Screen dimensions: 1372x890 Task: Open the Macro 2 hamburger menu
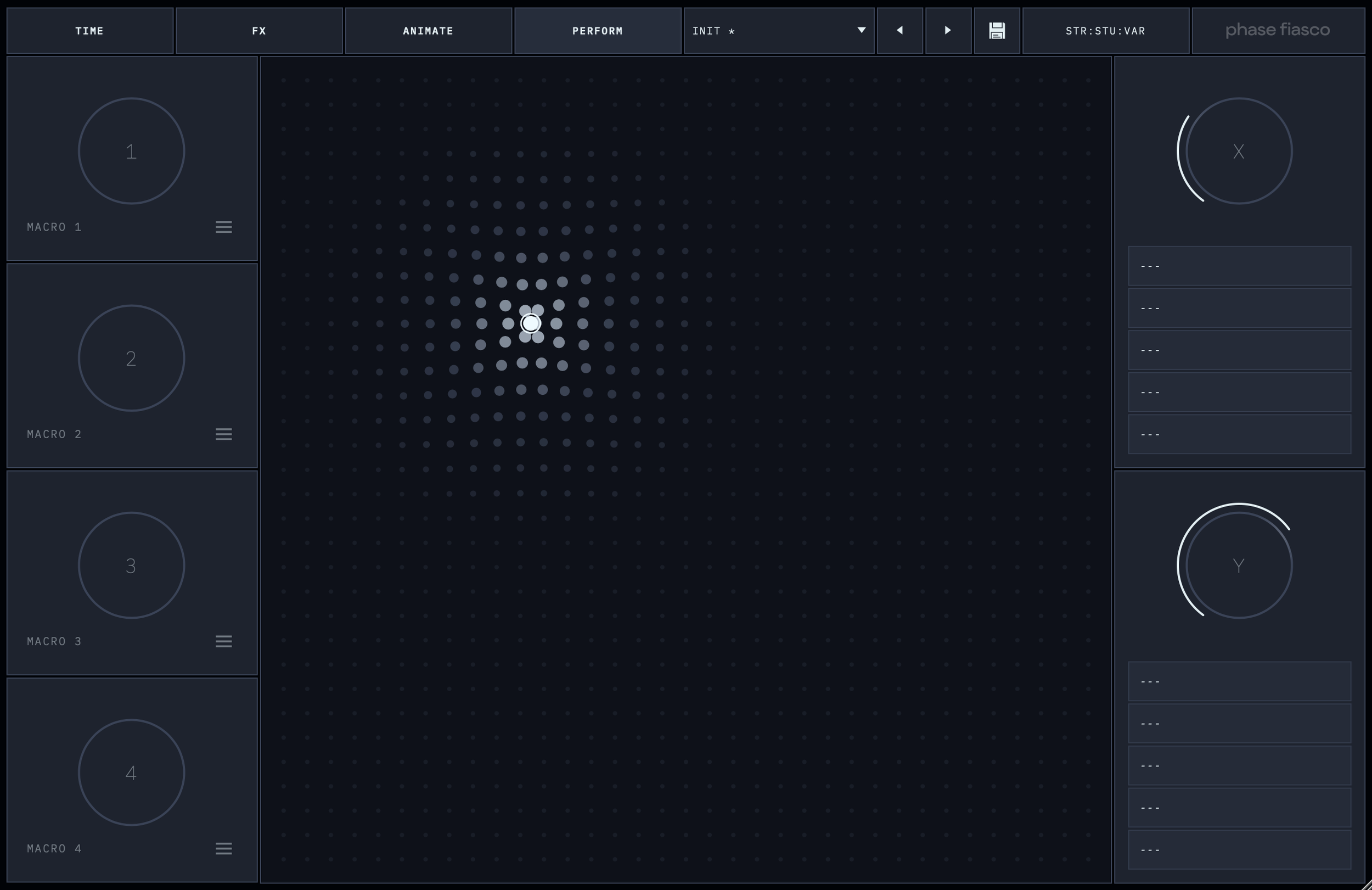coord(224,434)
